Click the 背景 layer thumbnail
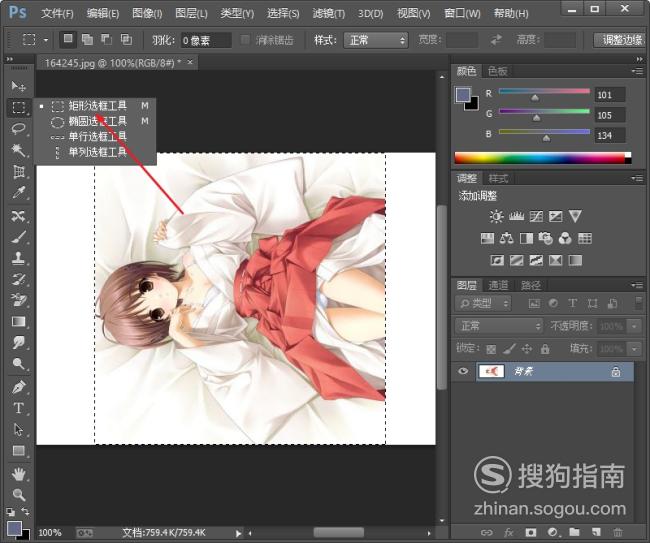 click(491, 371)
